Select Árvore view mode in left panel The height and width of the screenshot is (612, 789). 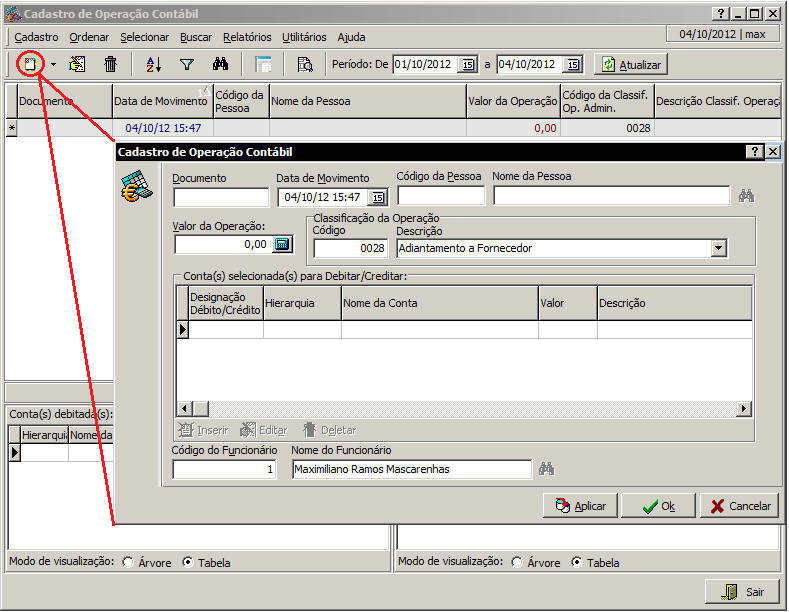[x=128, y=562]
